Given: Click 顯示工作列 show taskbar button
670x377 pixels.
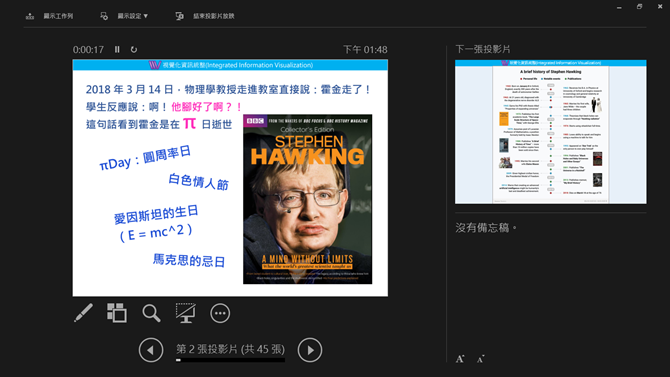Looking at the screenshot, I should click(x=58, y=16).
